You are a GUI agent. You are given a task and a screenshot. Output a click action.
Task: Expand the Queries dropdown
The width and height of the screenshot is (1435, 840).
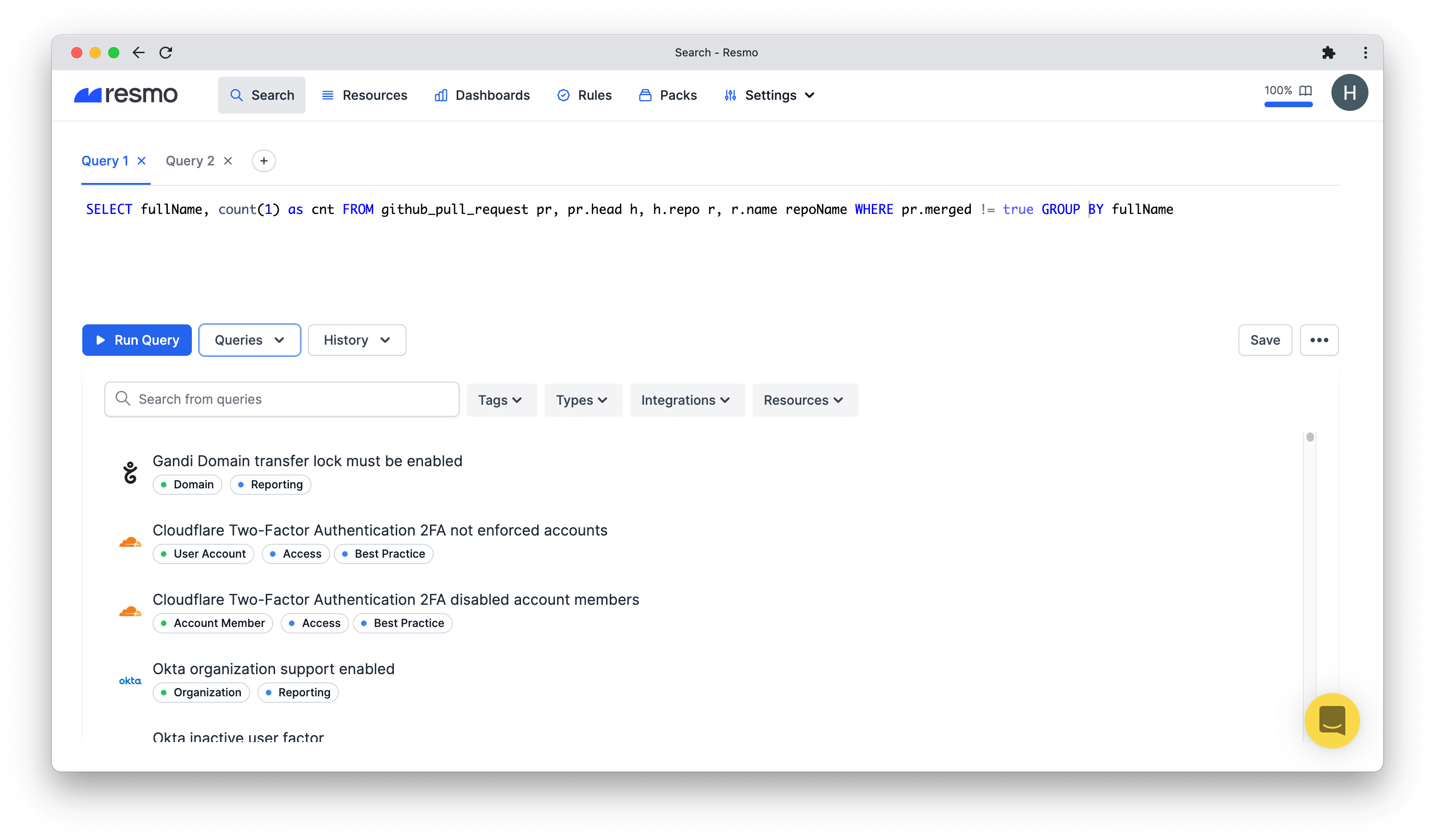[250, 341]
